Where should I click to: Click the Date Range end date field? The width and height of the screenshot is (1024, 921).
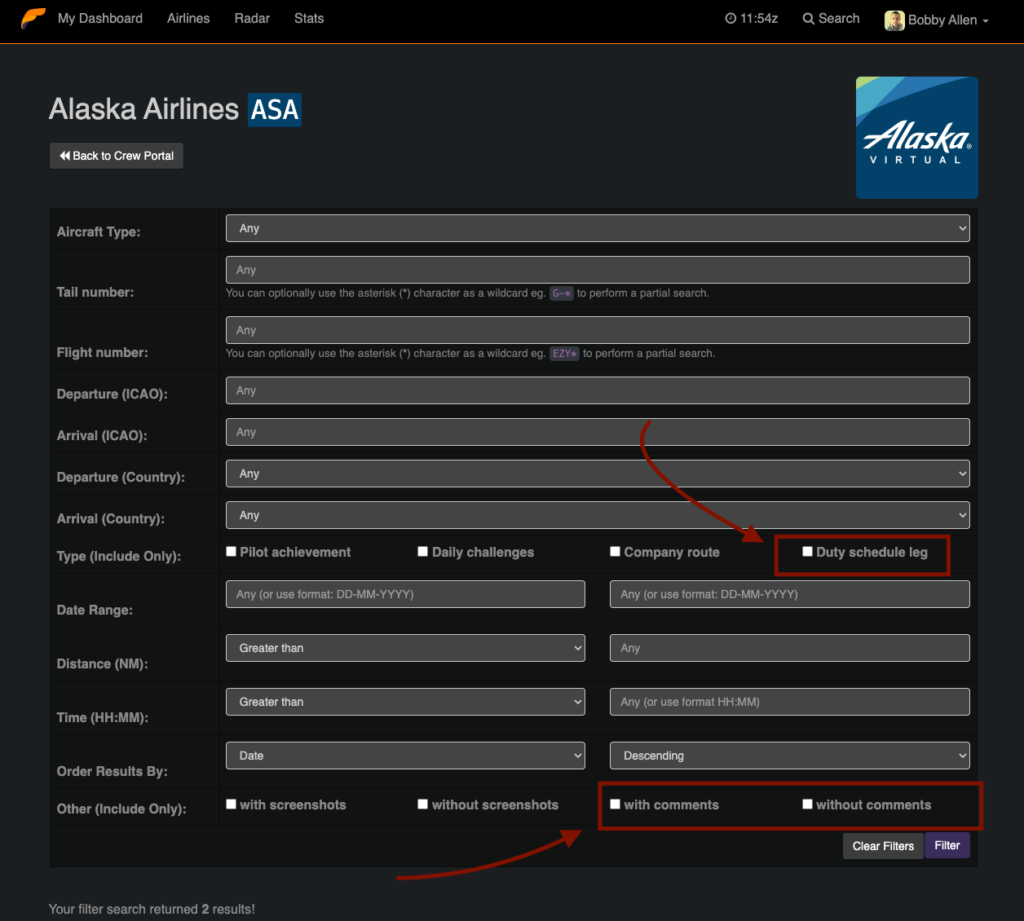click(790, 594)
